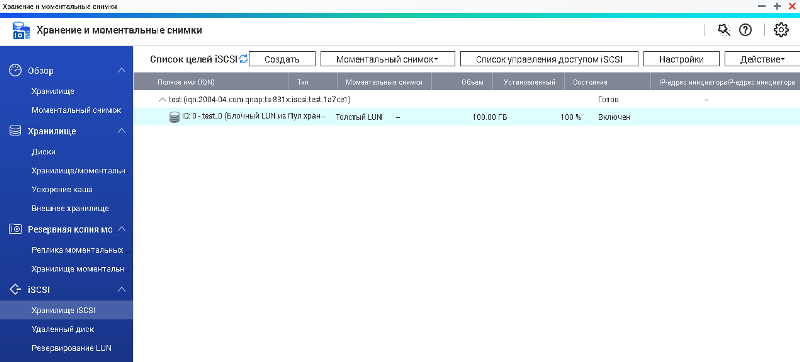Sort by Тип column header
800x362 pixels.
click(x=313, y=82)
